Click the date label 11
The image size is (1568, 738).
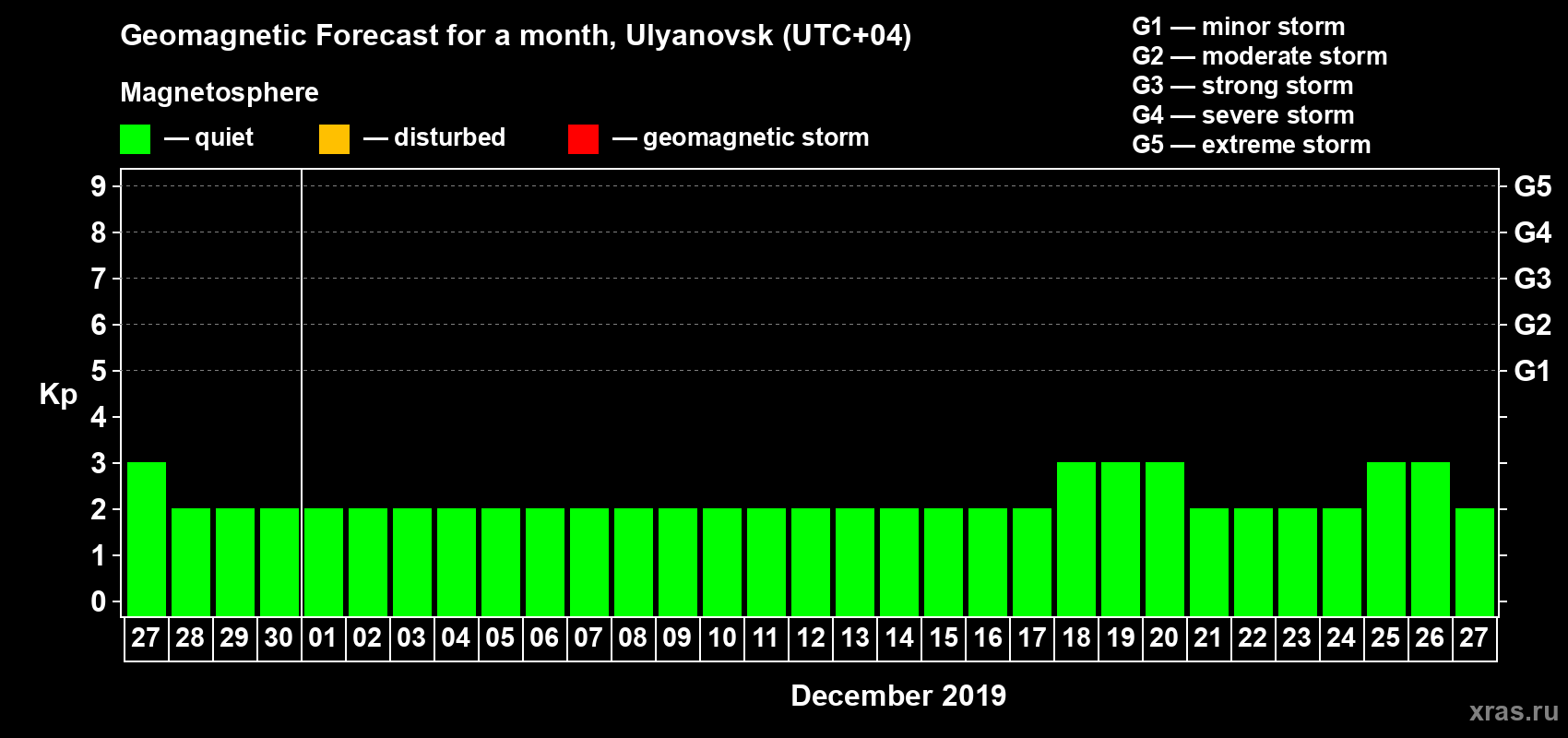(766, 638)
